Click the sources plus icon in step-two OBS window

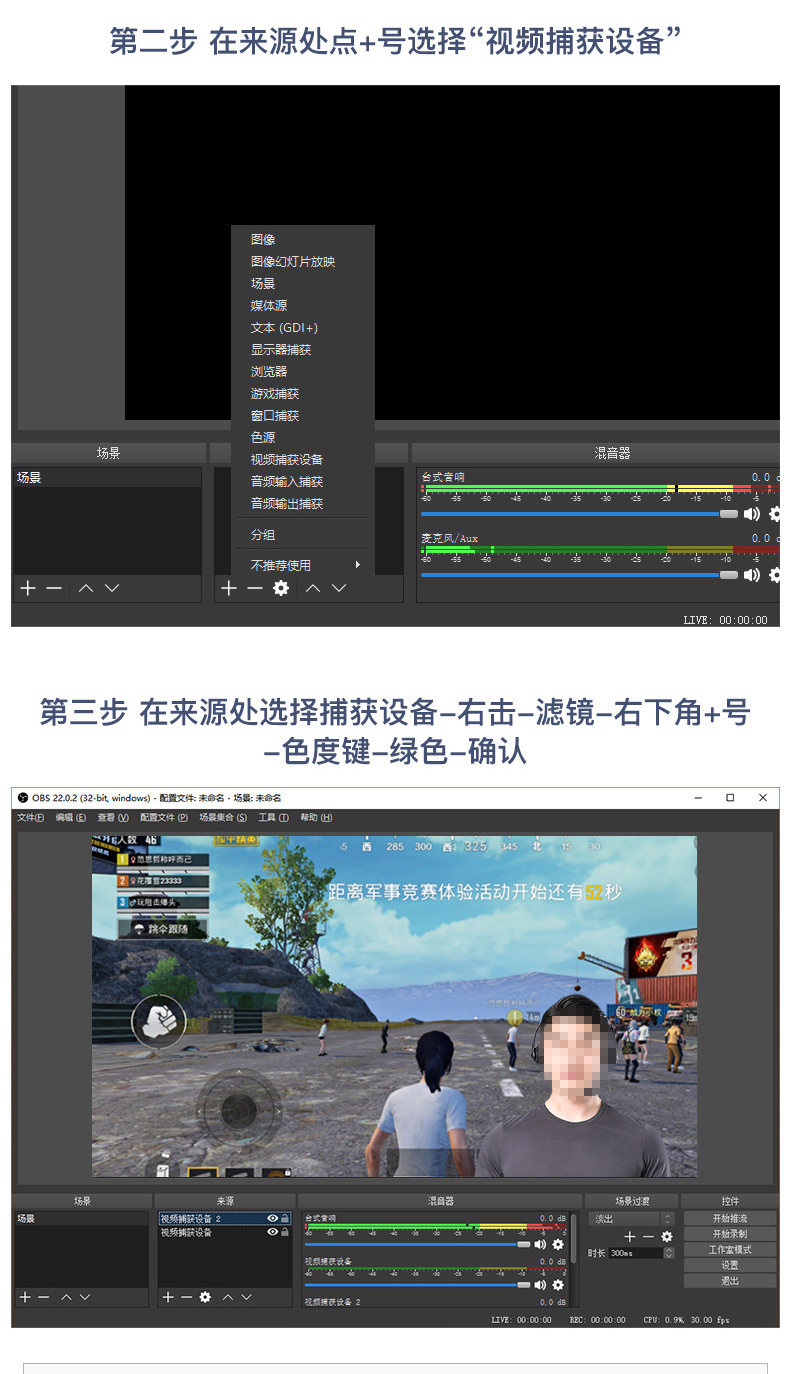coord(229,588)
